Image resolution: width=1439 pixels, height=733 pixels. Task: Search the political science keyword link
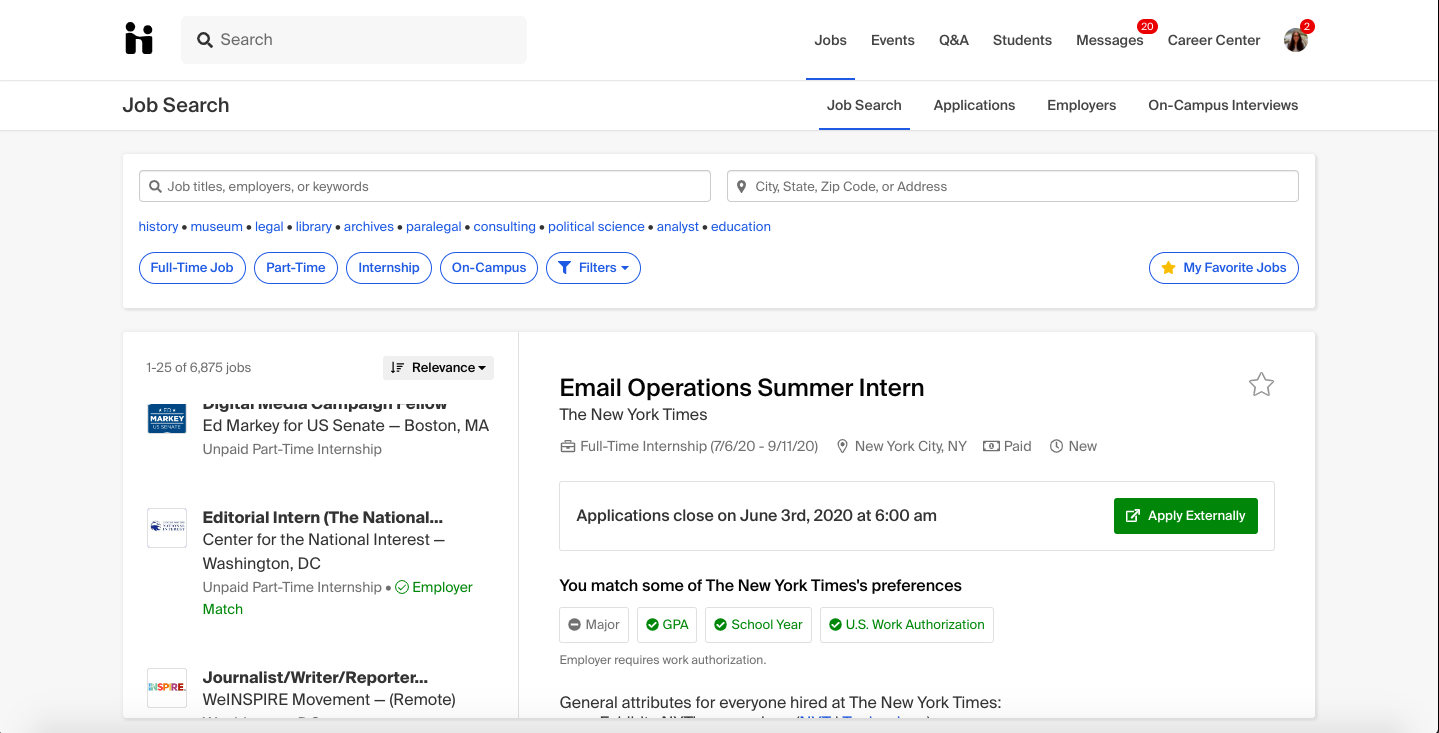click(x=596, y=227)
